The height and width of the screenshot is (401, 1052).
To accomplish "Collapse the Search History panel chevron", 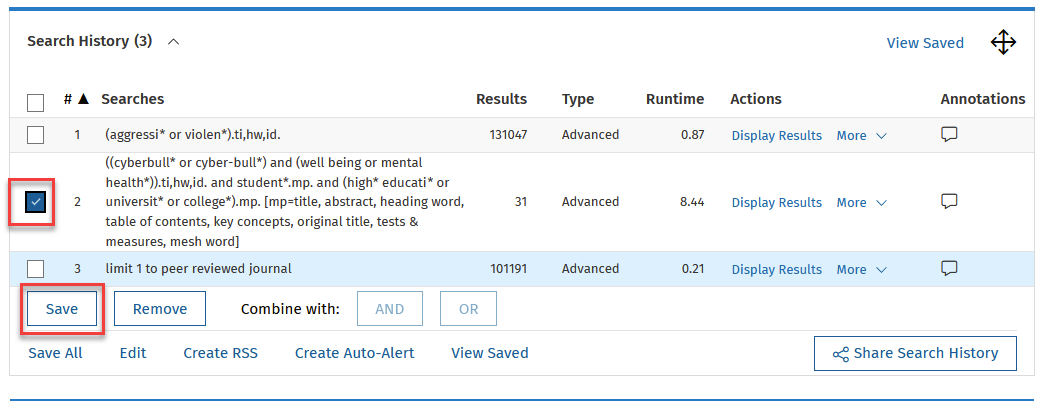I will [x=173, y=42].
